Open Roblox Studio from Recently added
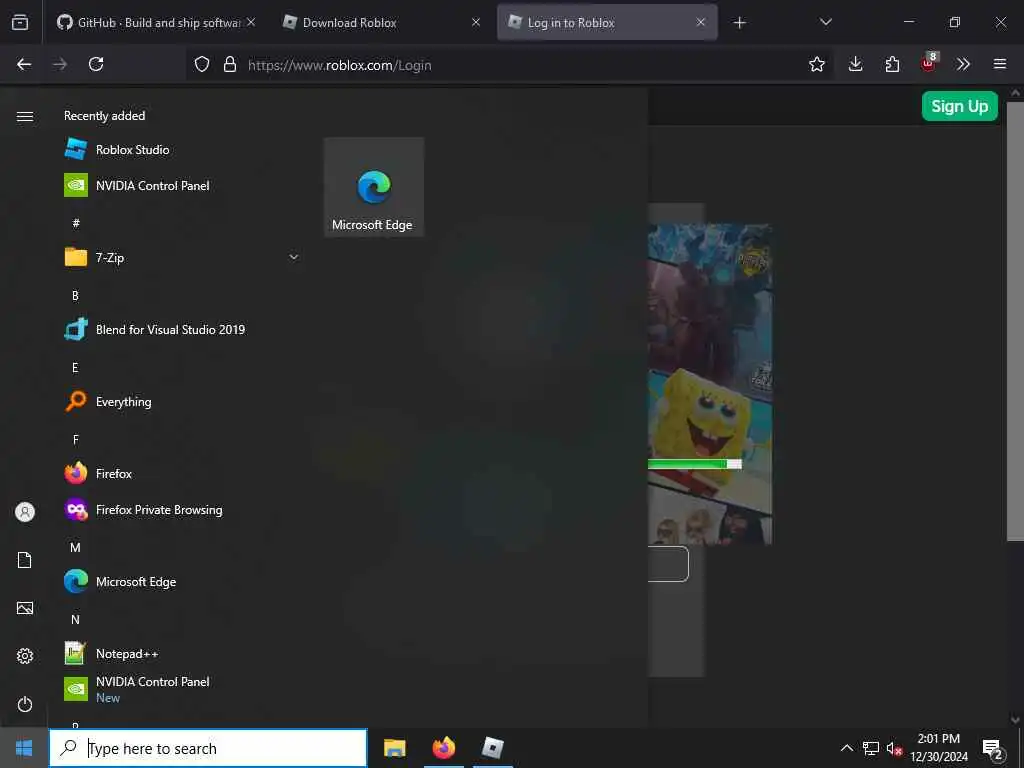1024x768 pixels. point(182,150)
